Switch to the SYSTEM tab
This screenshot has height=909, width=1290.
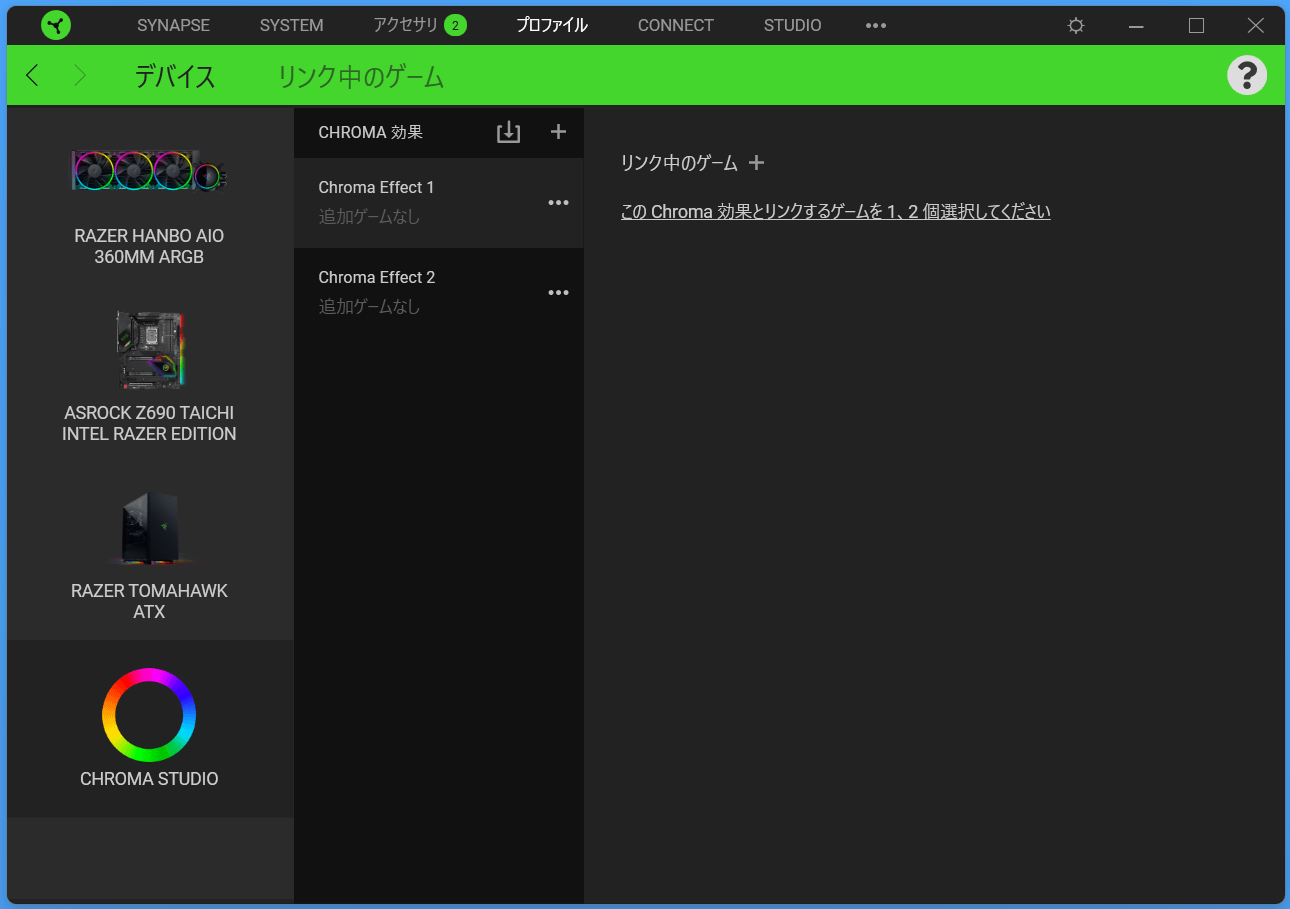(x=291, y=26)
